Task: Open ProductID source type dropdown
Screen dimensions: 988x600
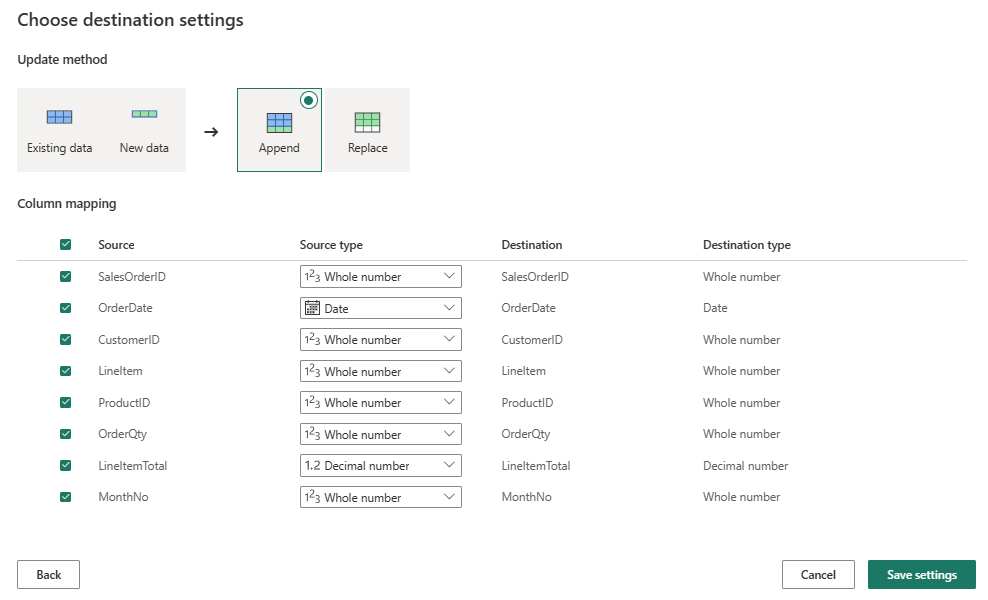Action: tap(381, 402)
